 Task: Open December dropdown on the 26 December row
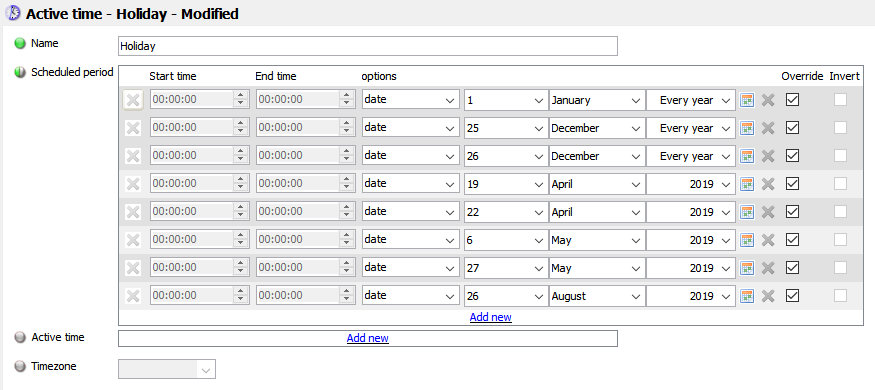tap(597, 156)
